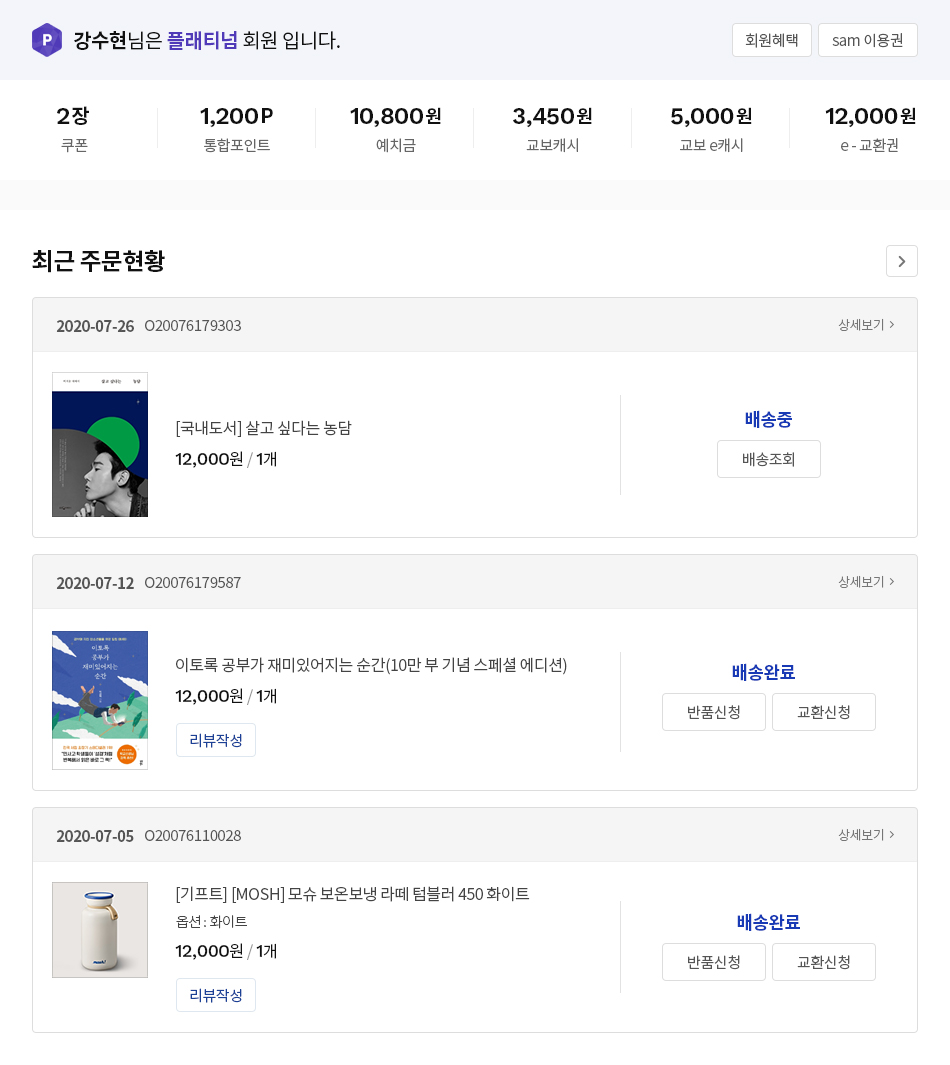Write a review for the MOSH tumbler

(216, 995)
